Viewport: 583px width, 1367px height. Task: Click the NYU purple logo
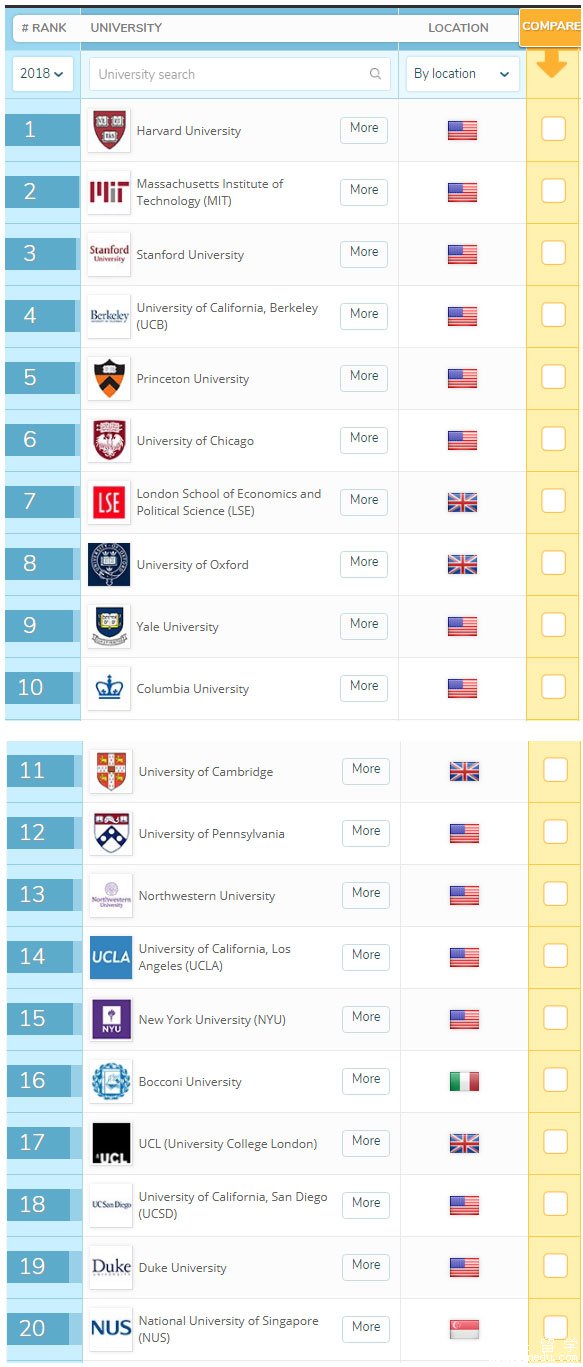110,1019
